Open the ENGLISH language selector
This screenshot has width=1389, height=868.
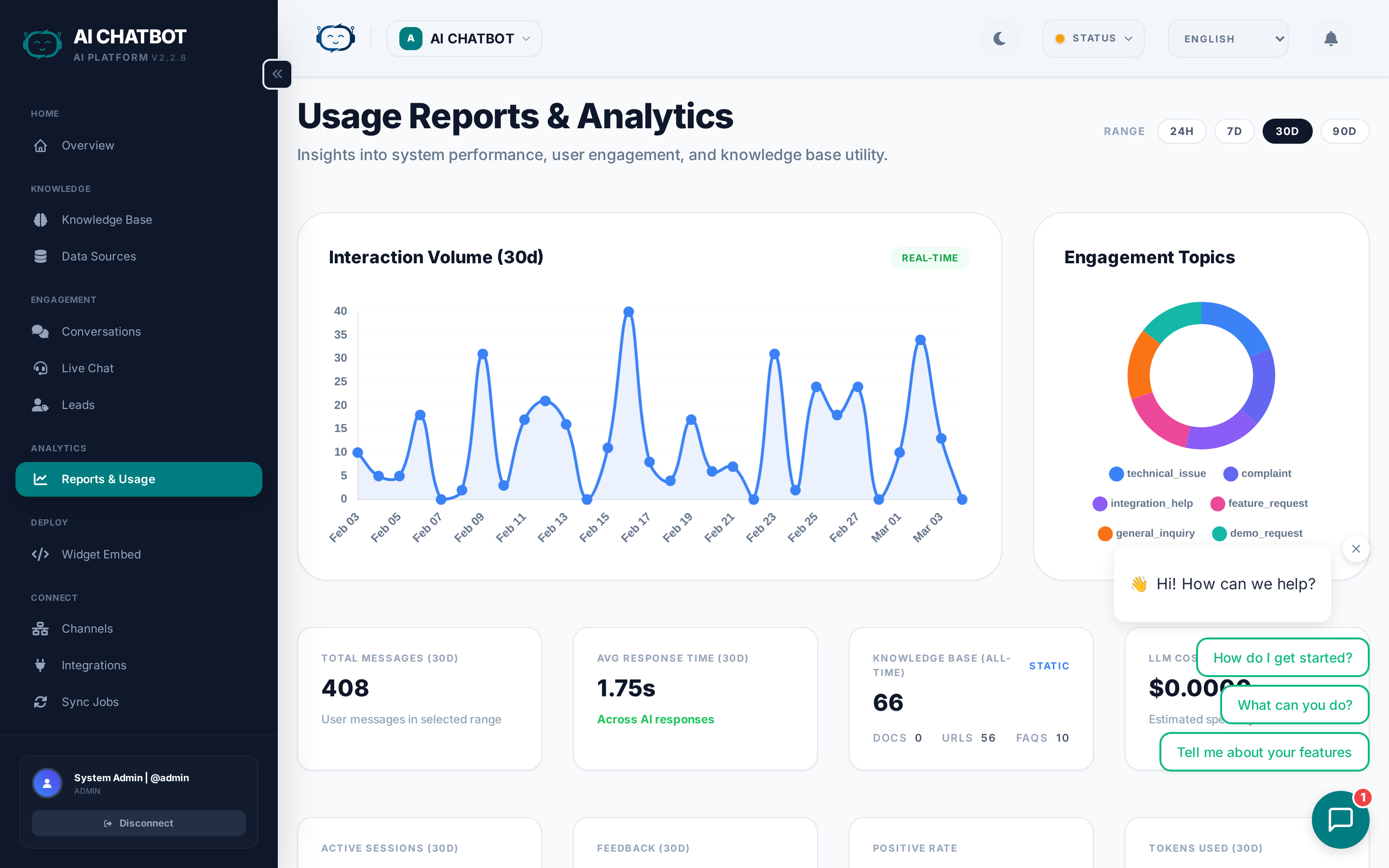click(x=1228, y=39)
